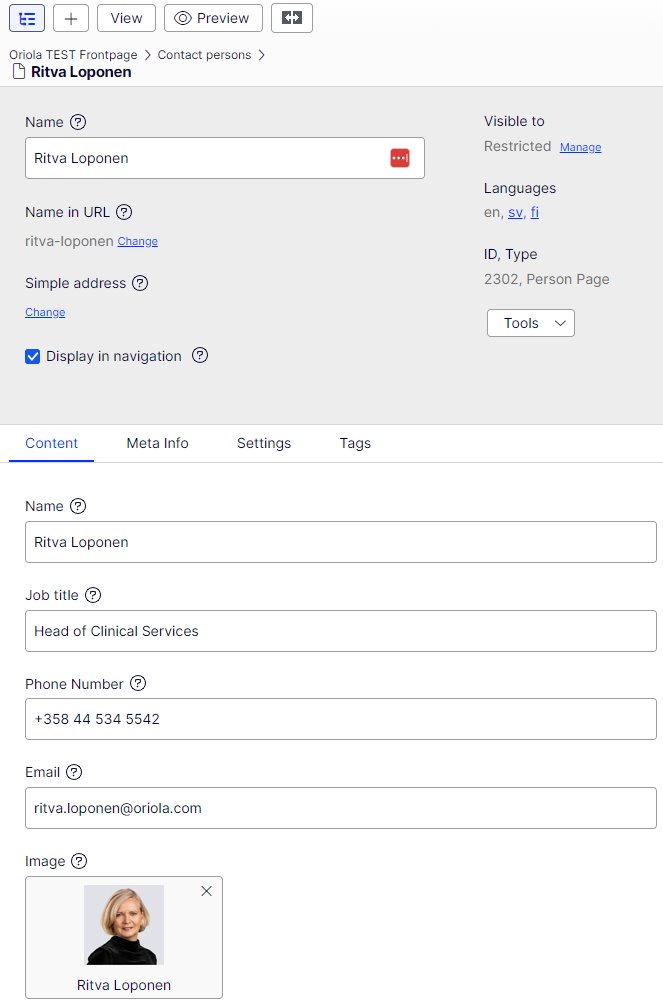Click Manage link for visibility

click(x=580, y=147)
